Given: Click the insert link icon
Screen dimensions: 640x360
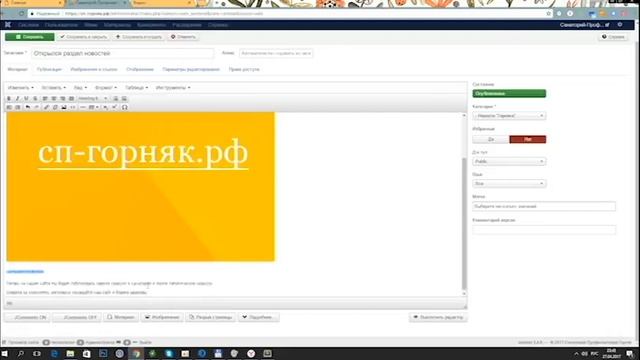Looking at the screenshot, I should point(47,107).
